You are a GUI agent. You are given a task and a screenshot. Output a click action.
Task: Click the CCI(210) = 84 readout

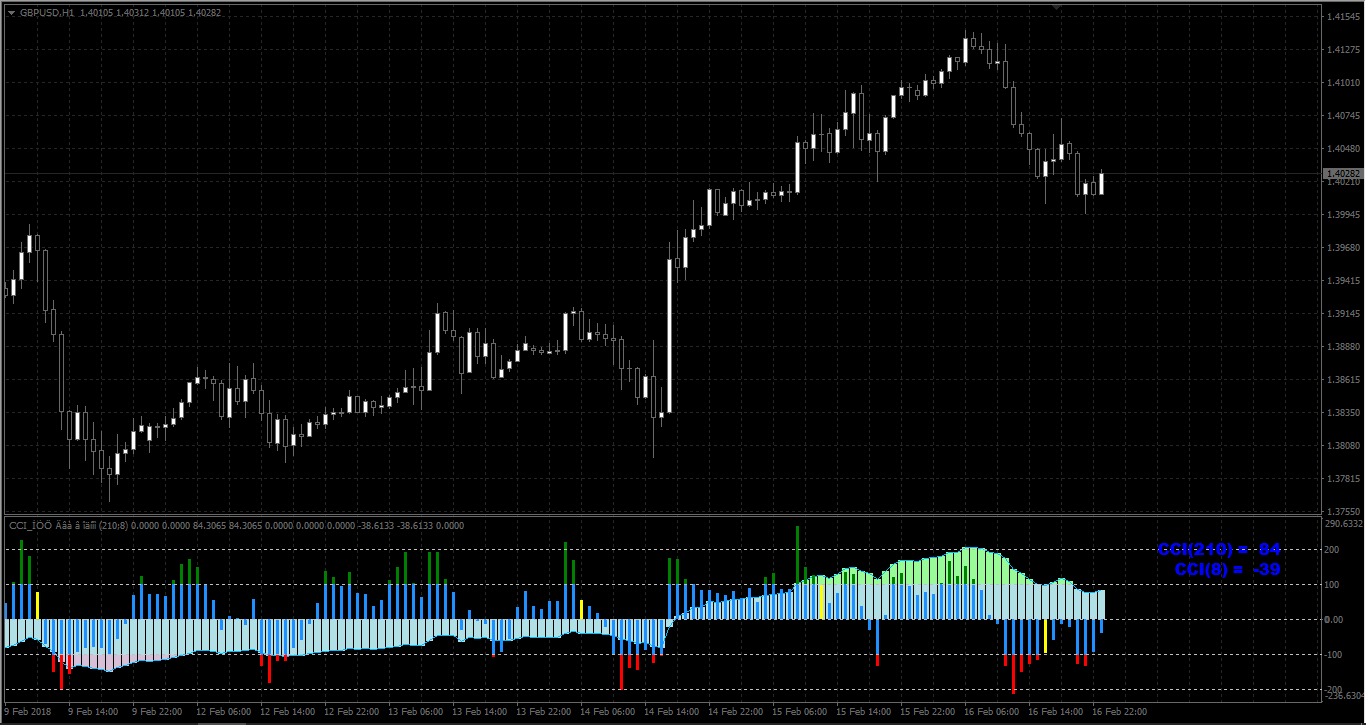click(x=1218, y=550)
